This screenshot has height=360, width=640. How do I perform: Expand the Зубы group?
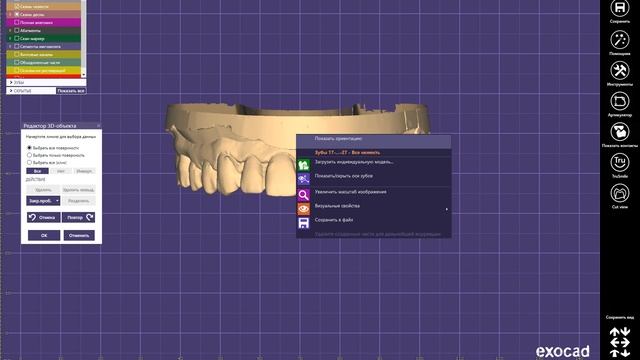coord(11,82)
